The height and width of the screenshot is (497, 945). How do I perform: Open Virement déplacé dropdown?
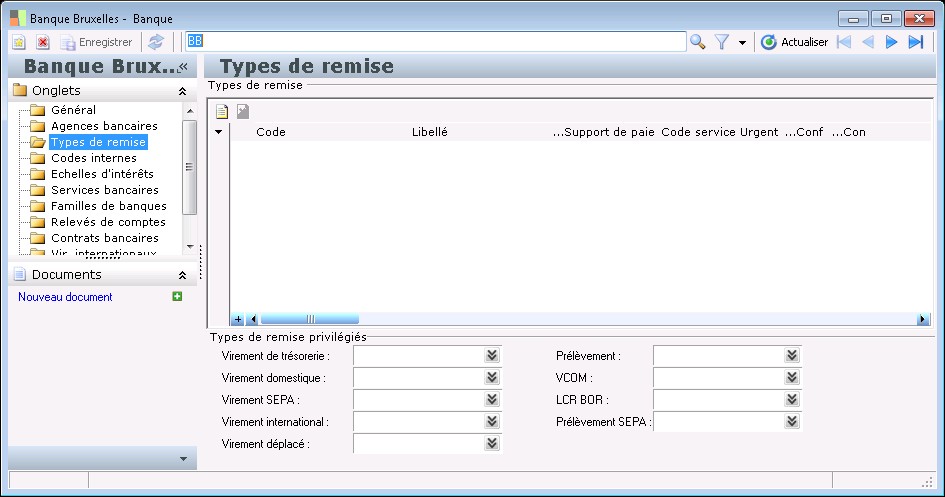[492, 443]
